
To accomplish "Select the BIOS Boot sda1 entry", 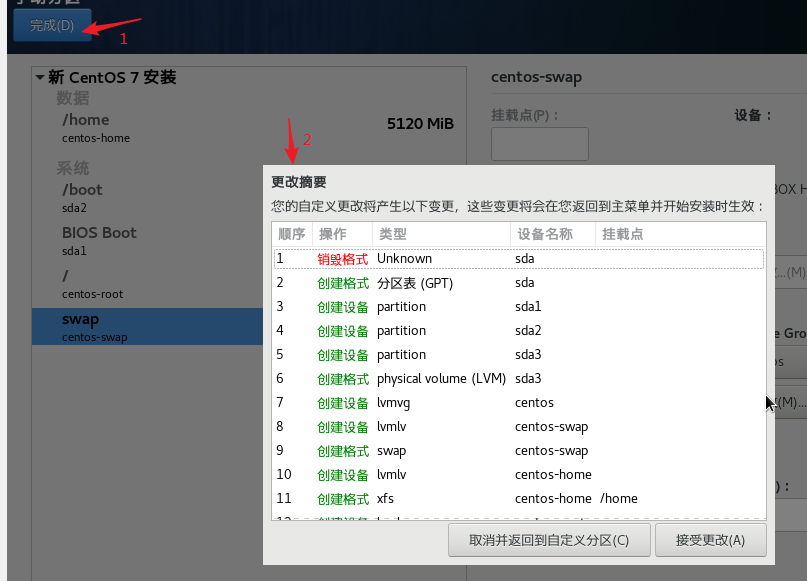I will point(148,241).
